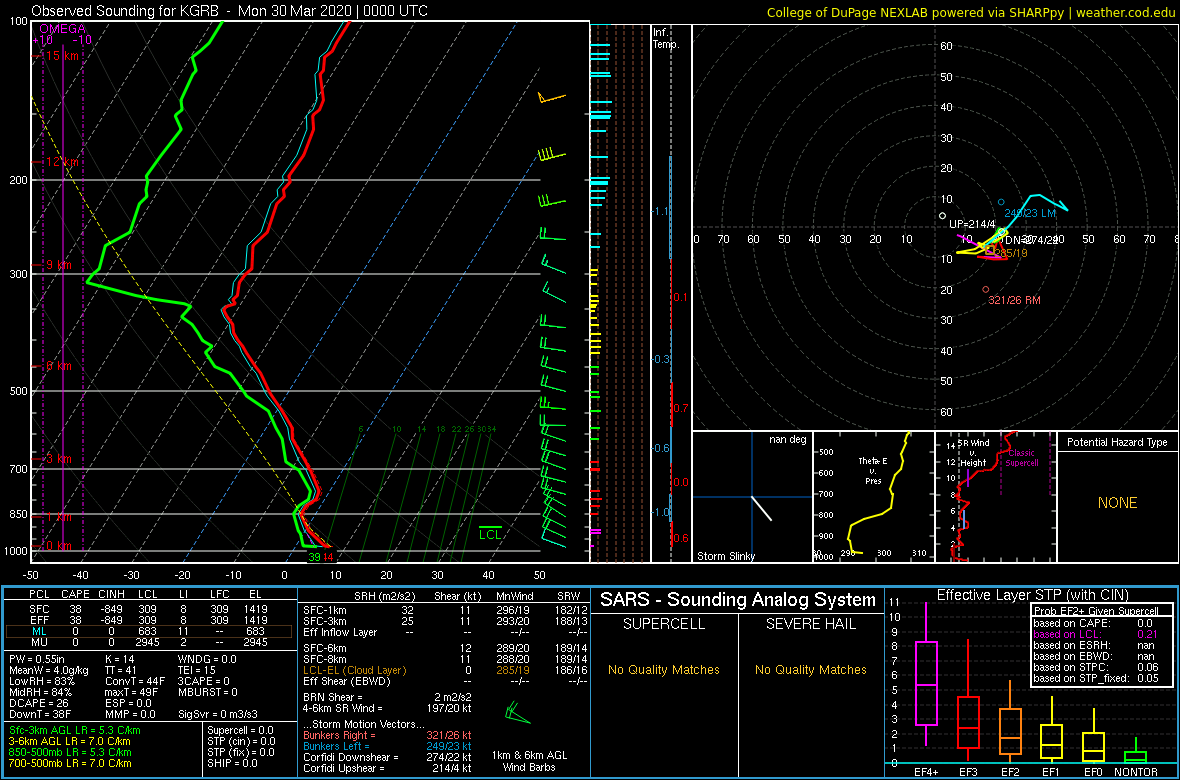Click the College of DuPage NEXLAB credit text
This screenshot has height=780, width=1180.
(x=971, y=12)
